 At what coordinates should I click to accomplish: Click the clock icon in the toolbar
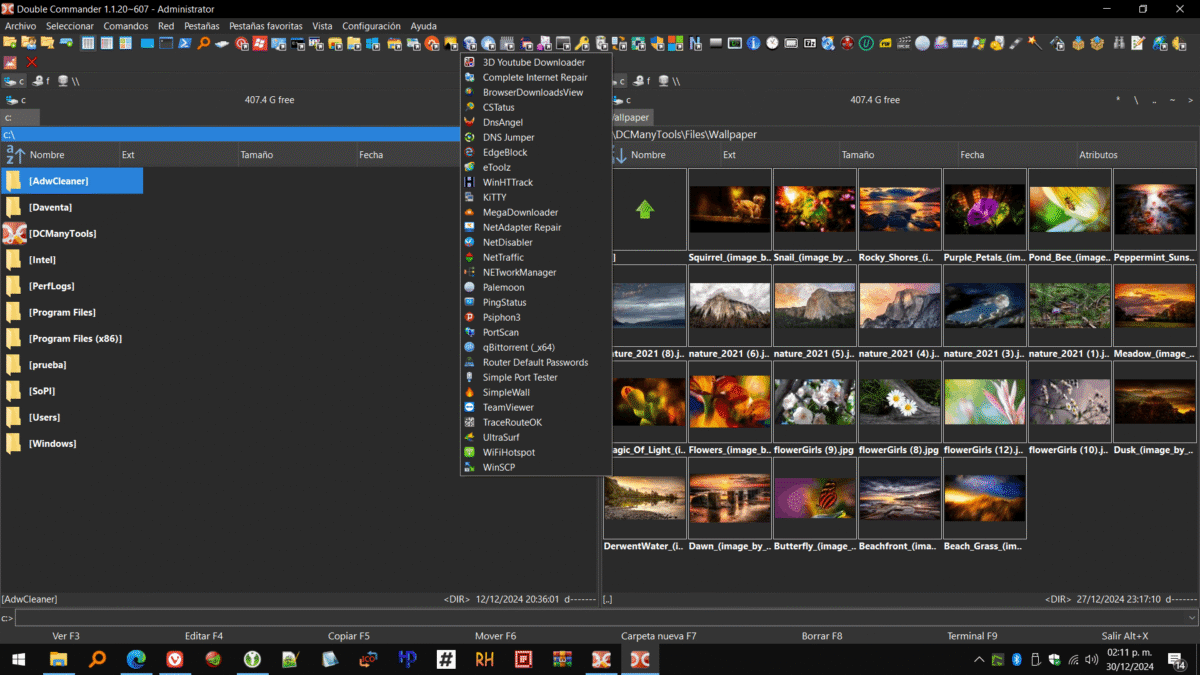point(772,43)
